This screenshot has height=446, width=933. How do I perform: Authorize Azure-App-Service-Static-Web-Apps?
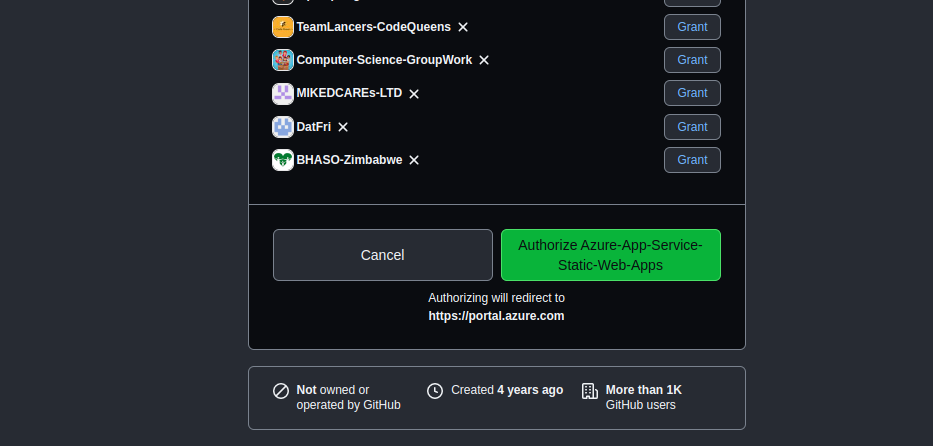pos(610,255)
